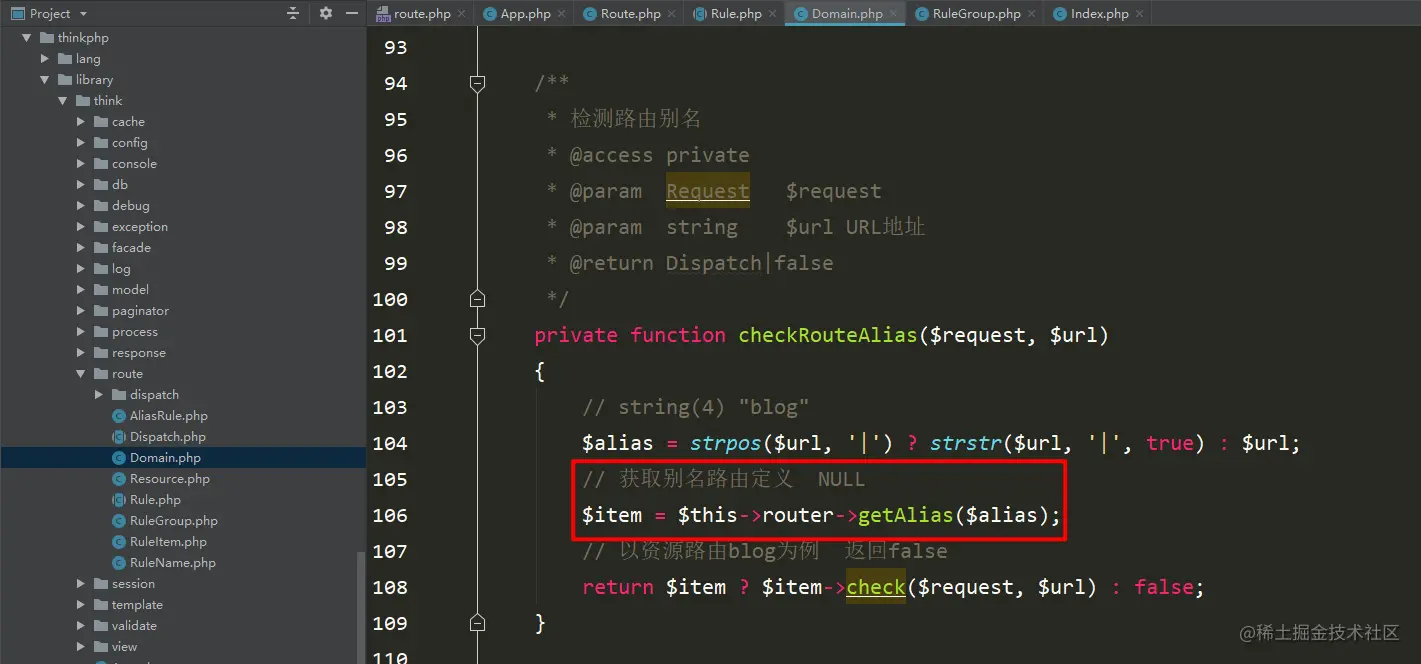Collapse the thinkphp folder arrow
This screenshot has height=664, width=1421.
pos(27,38)
